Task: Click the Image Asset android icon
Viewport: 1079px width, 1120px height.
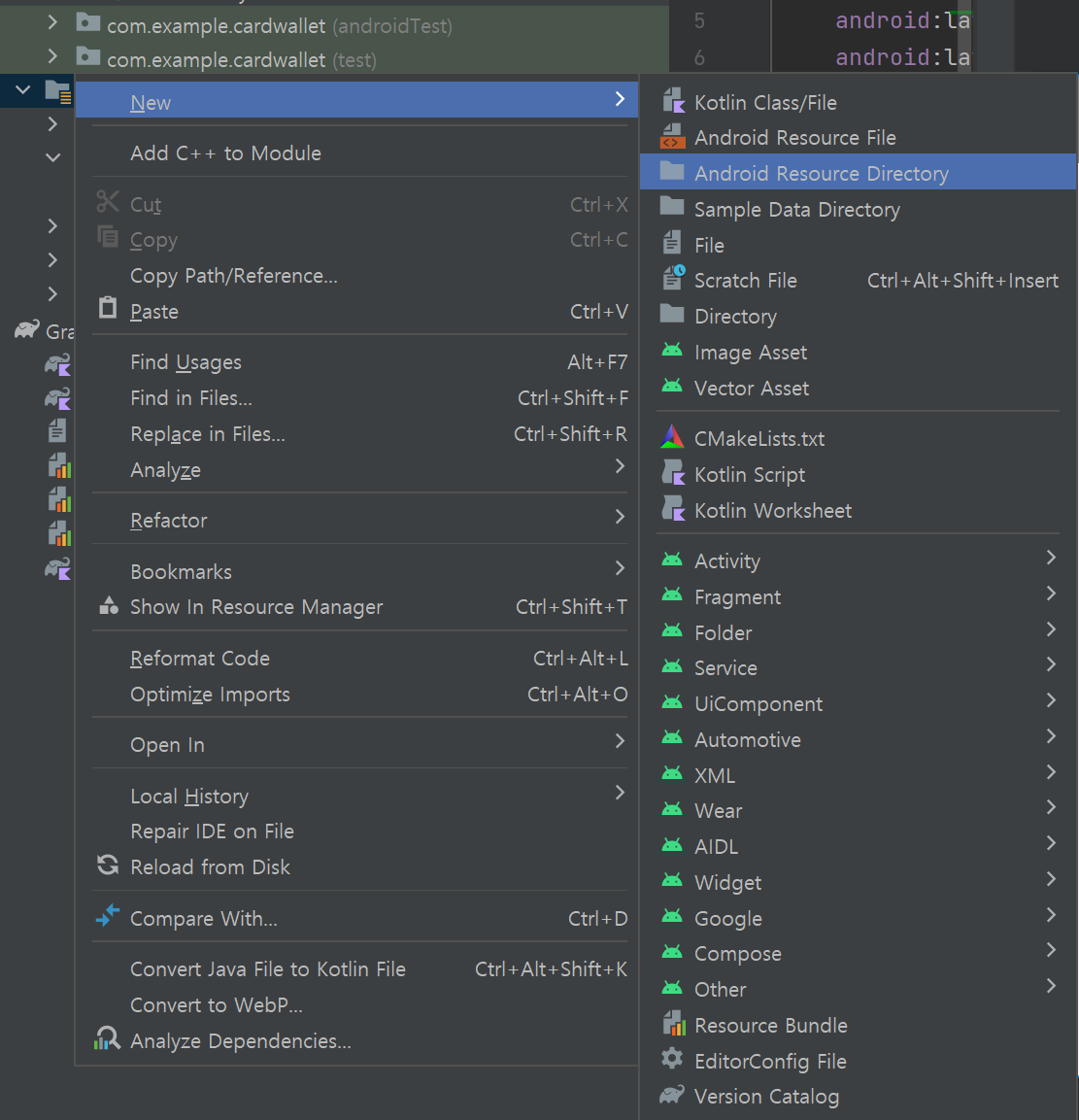Action: pyautogui.click(x=672, y=351)
